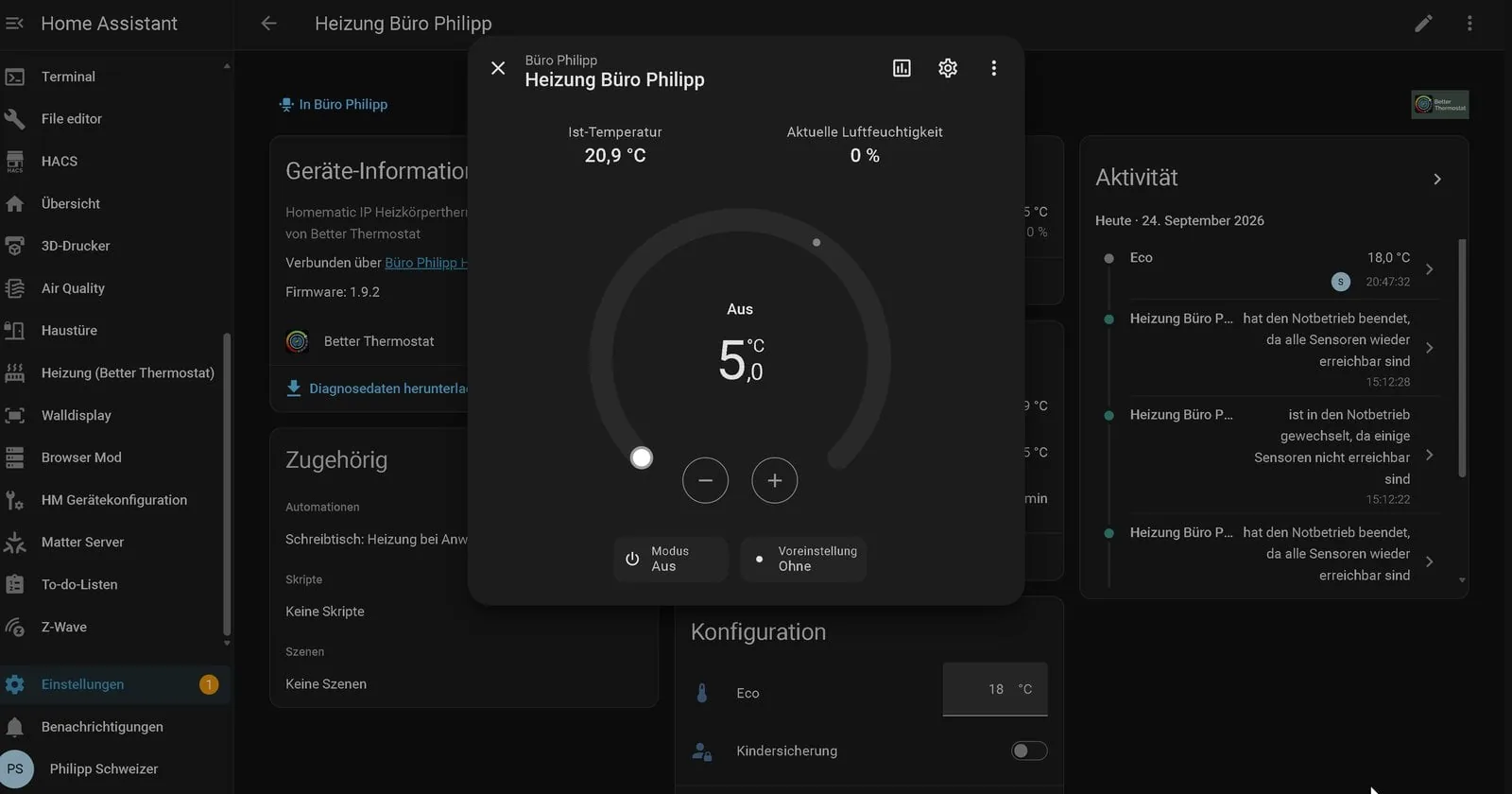
Task: Click the Air Quality sidebar icon
Action: tap(15, 288)
